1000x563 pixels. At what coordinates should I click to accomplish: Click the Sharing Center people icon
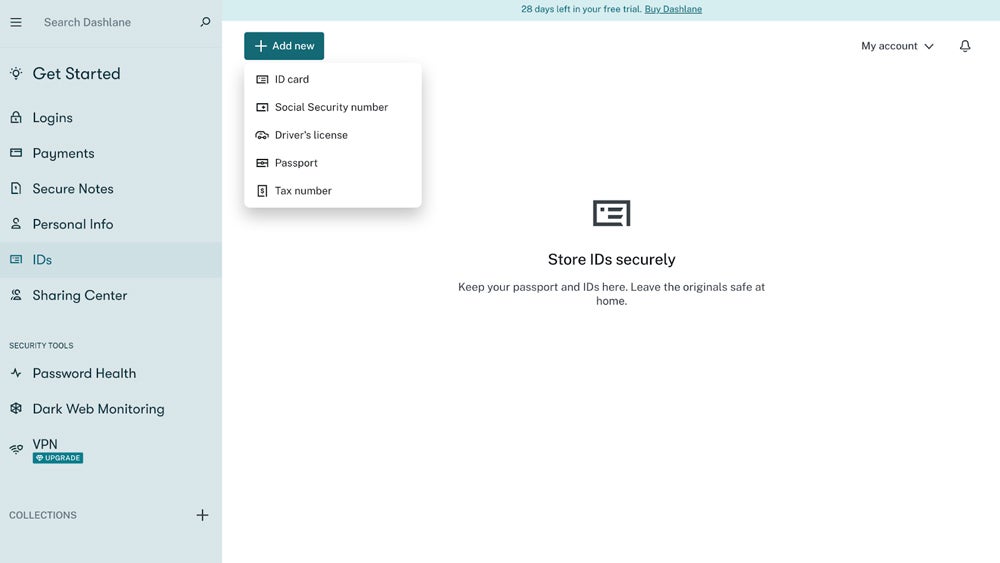tap(16, 295)
